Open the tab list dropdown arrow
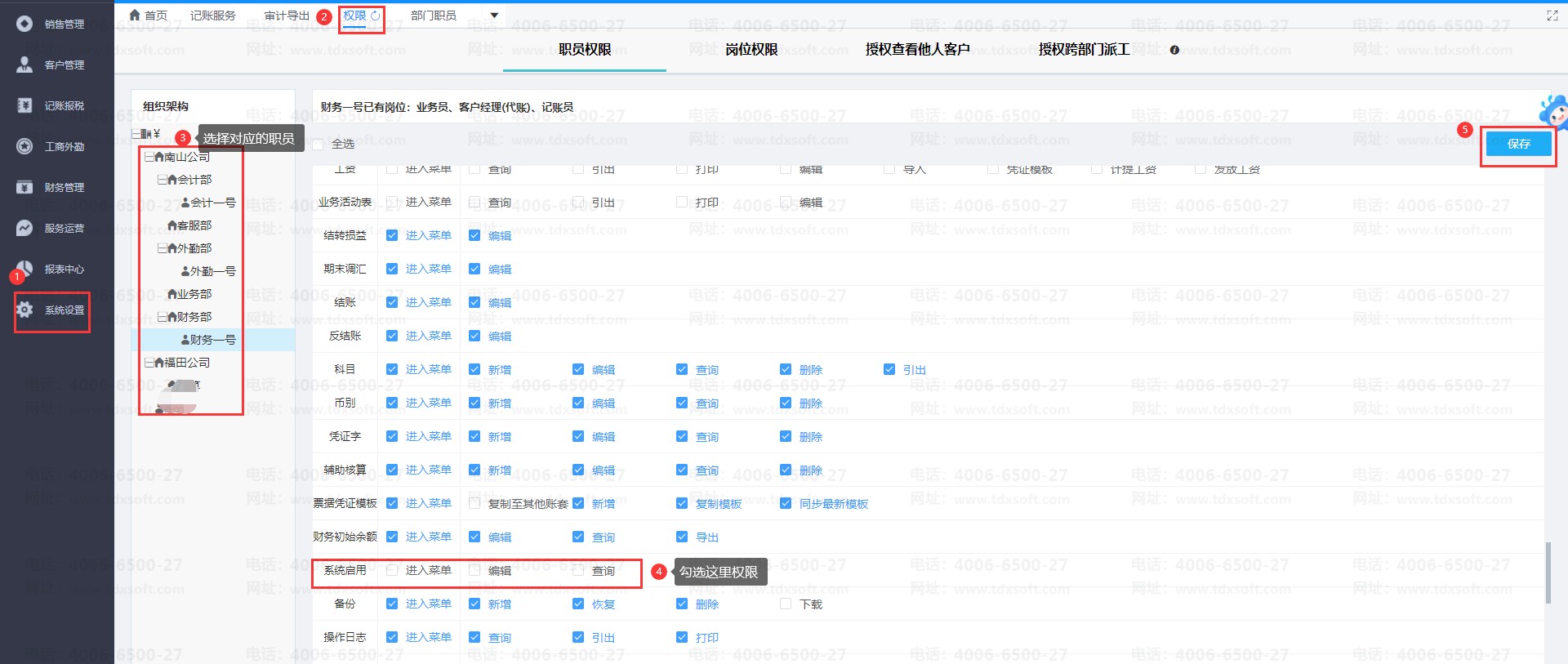 (x=494, y=16)
